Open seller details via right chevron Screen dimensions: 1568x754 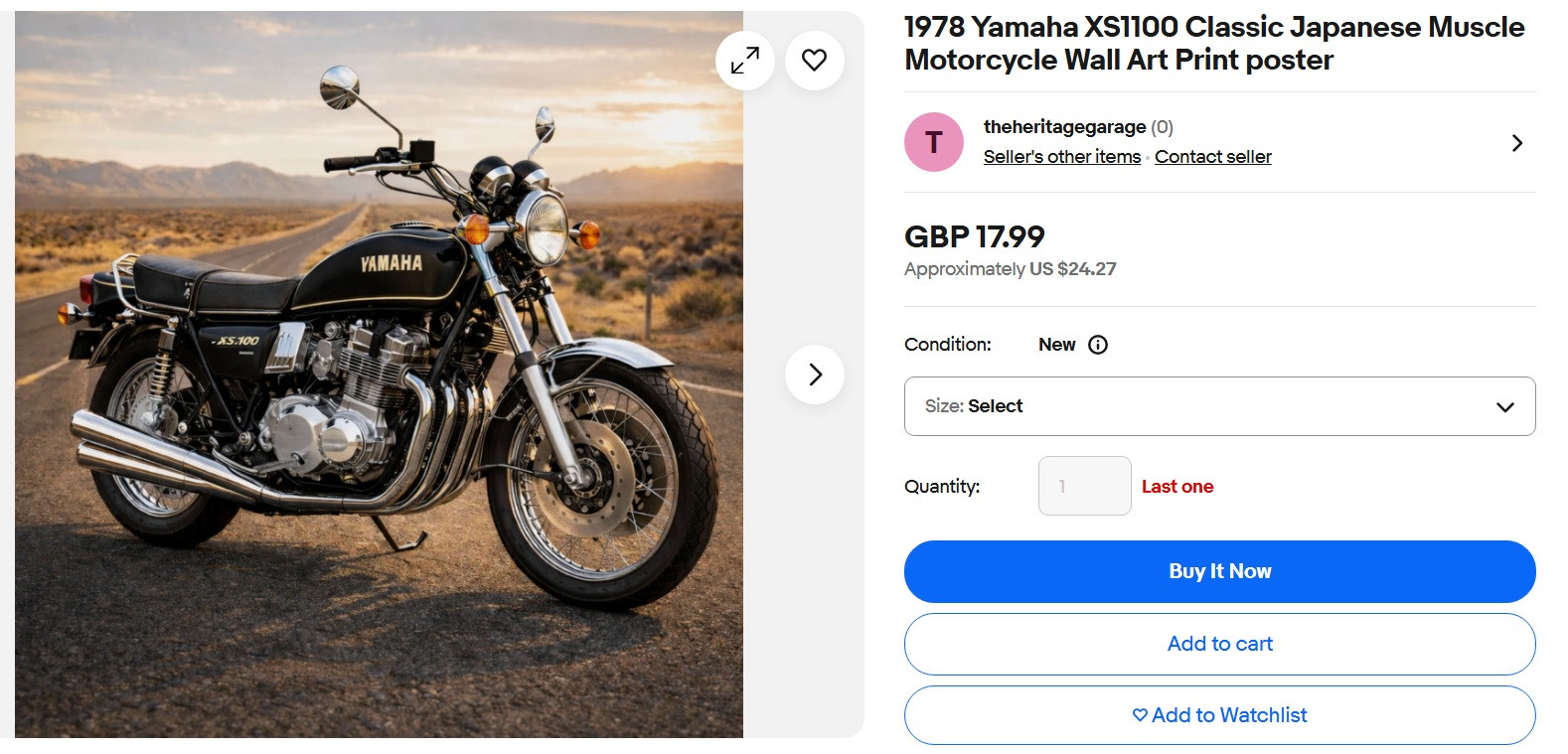(x=1516, y=143)
